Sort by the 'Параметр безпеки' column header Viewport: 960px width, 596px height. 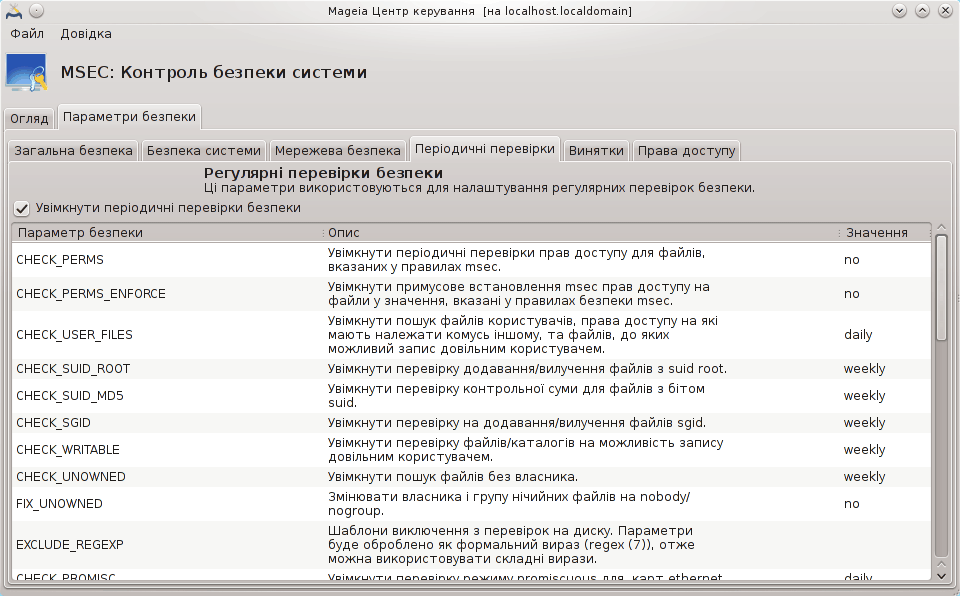167,233
